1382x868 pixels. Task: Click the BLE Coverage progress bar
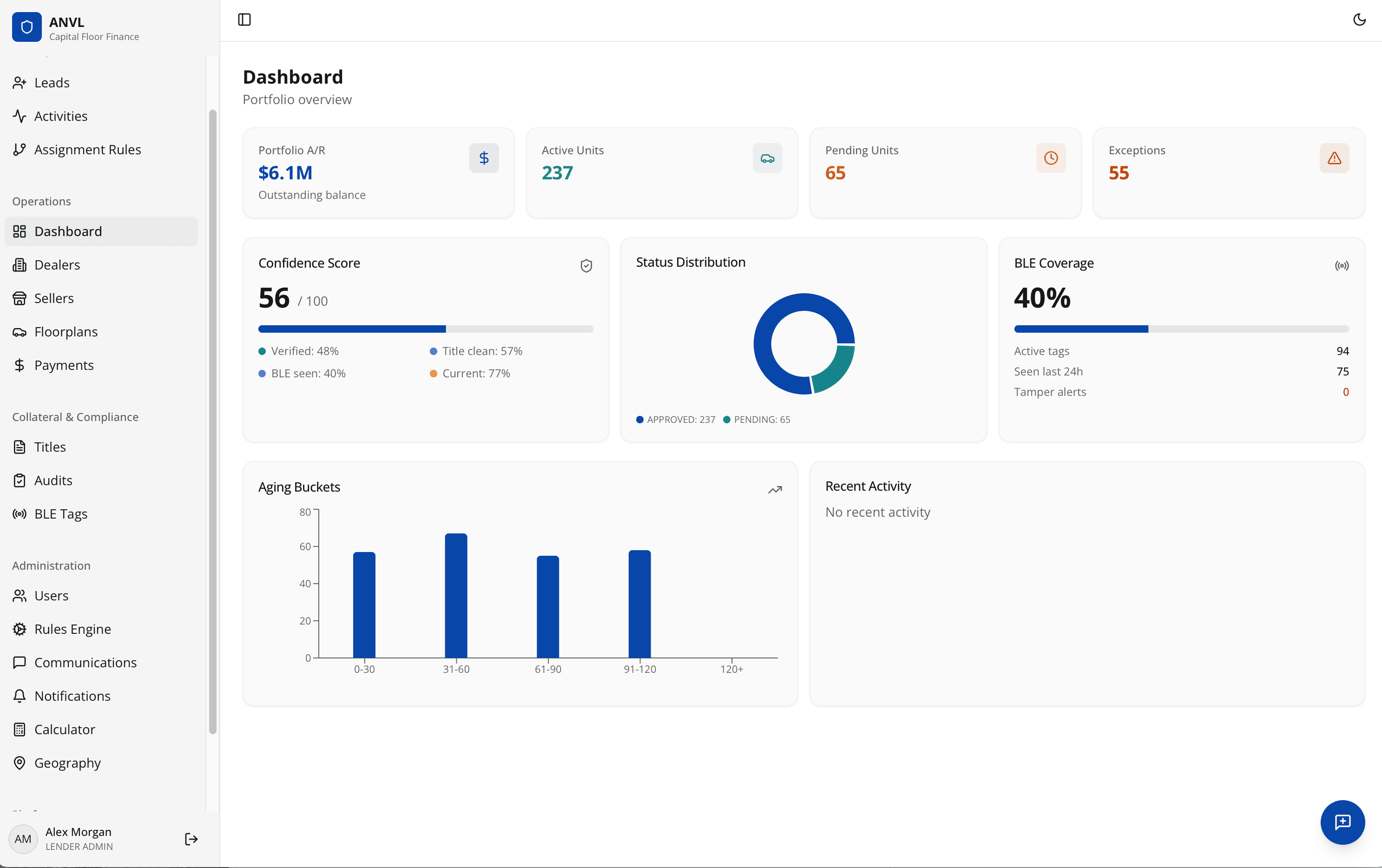click(1181, 329)
